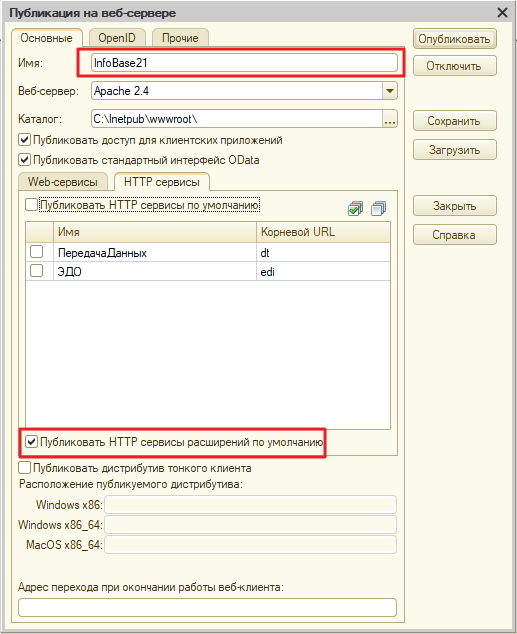Image resolution: width=517 pixels, height=634 pixels.
Task: Click the Имя field containing InfoBase21
Action: 244,63
